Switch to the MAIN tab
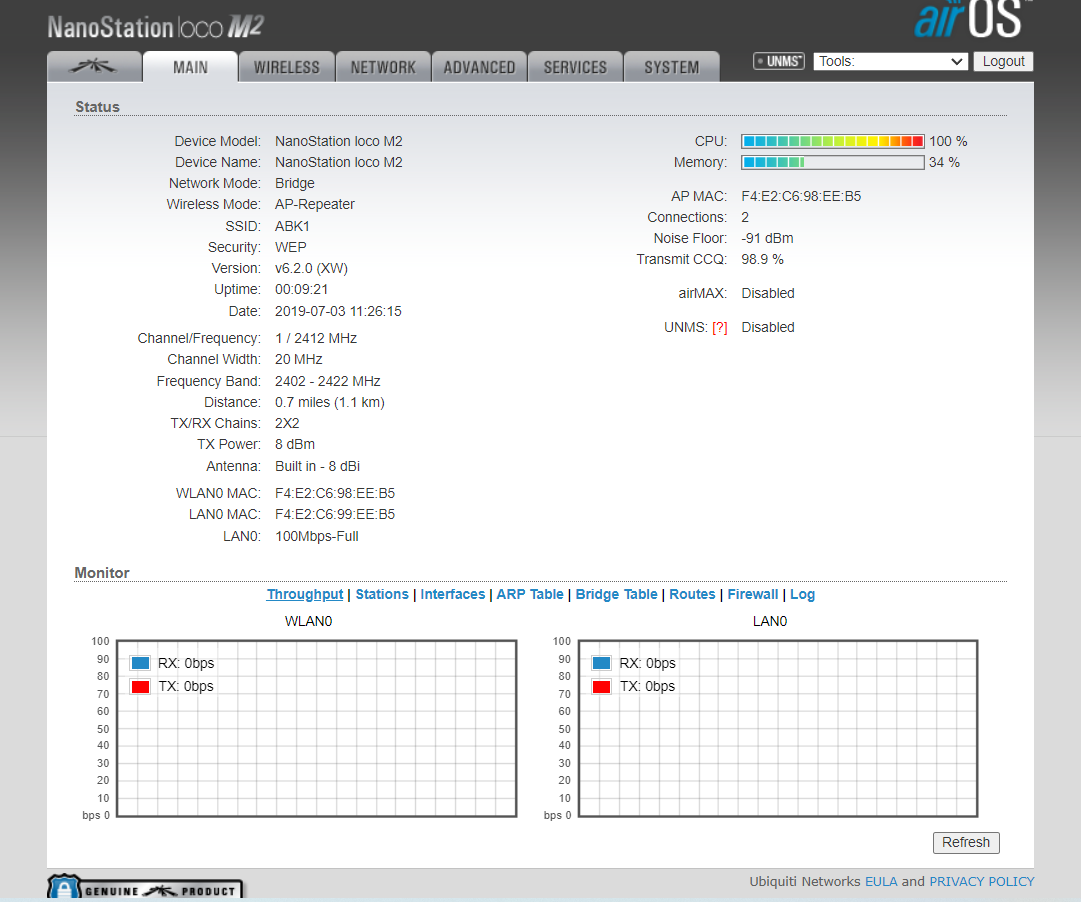The width and height of the screenshot is (1081, 902). point(190,67)
